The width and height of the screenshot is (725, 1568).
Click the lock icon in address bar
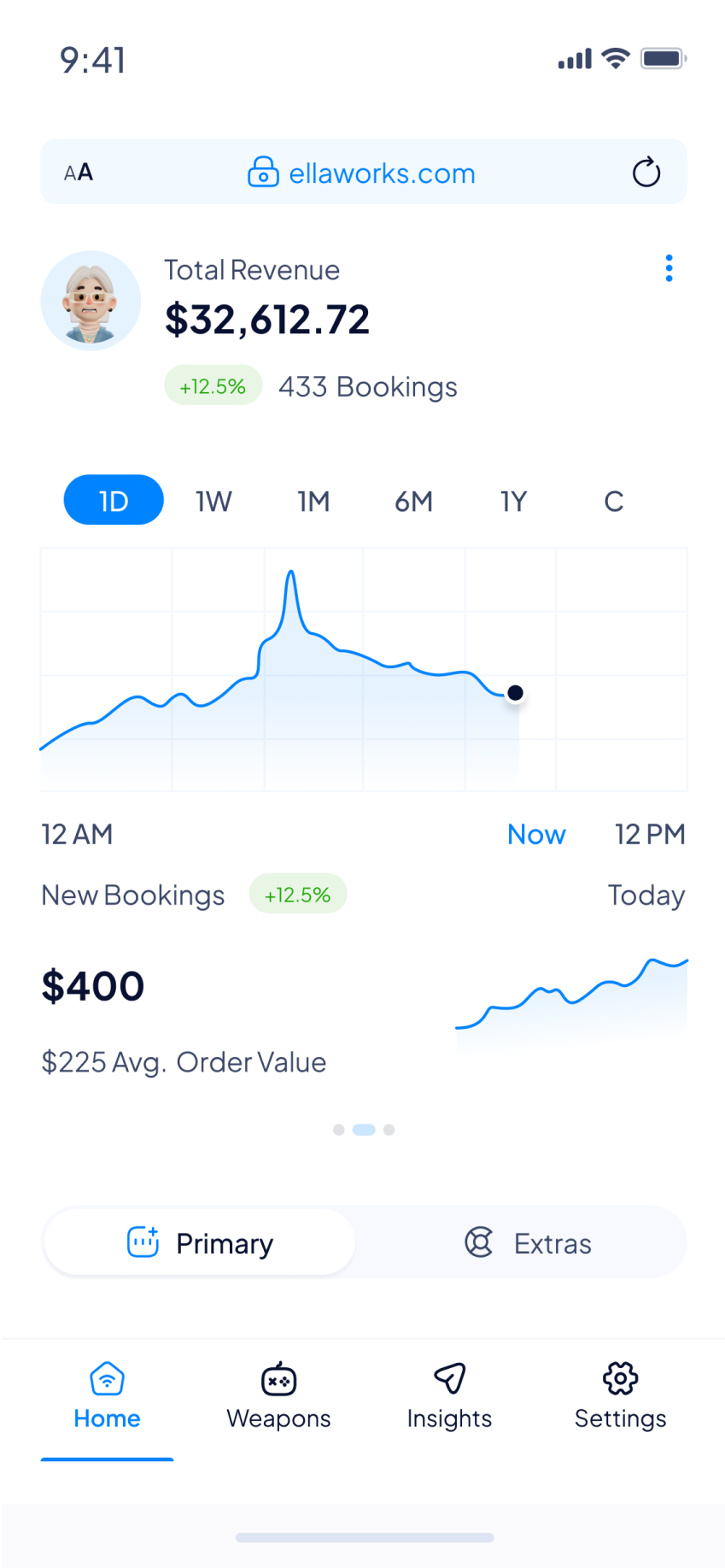(x=263, y=172)
